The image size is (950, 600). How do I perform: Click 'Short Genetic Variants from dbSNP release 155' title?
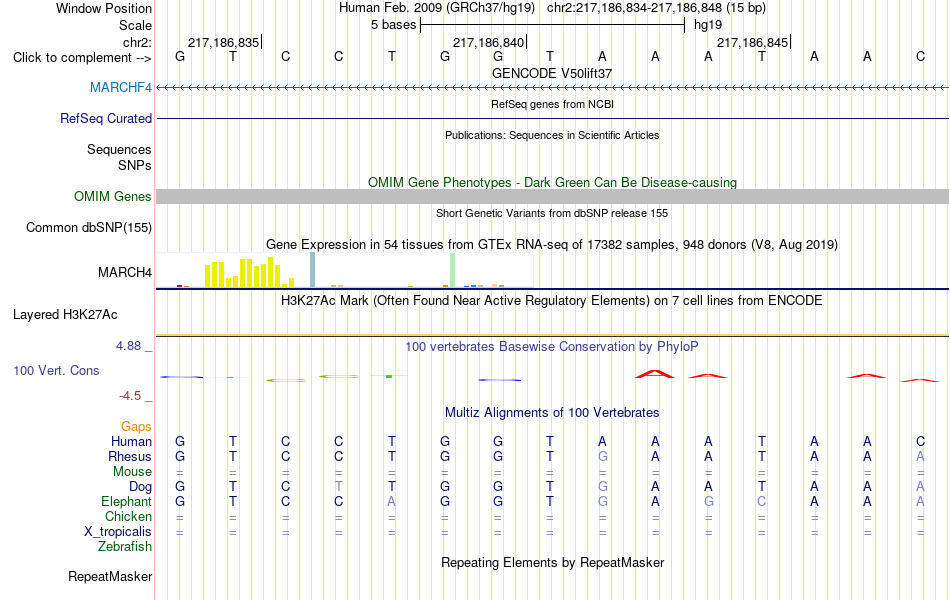552,213
